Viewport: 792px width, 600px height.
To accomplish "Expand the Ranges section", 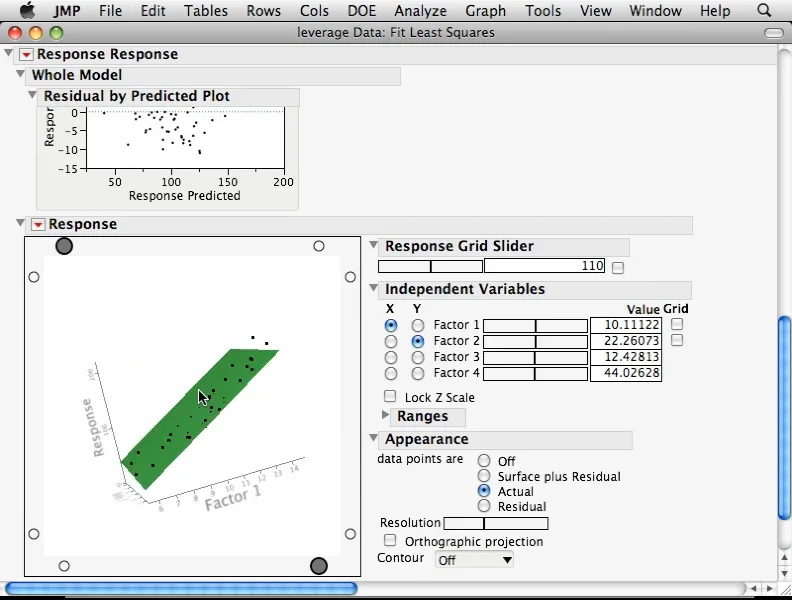I will (385, 415).
